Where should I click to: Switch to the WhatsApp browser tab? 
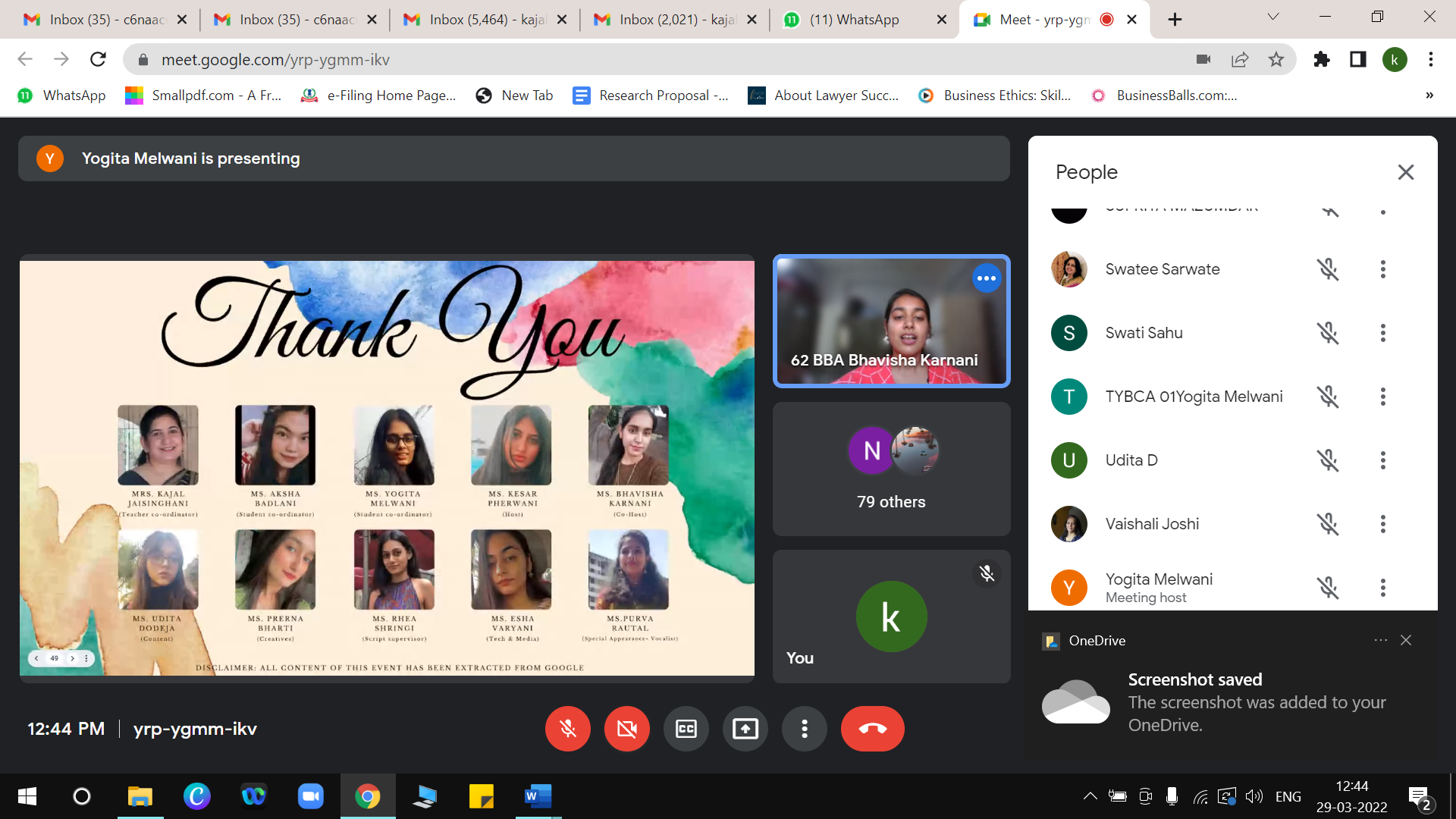pos(853,20)
